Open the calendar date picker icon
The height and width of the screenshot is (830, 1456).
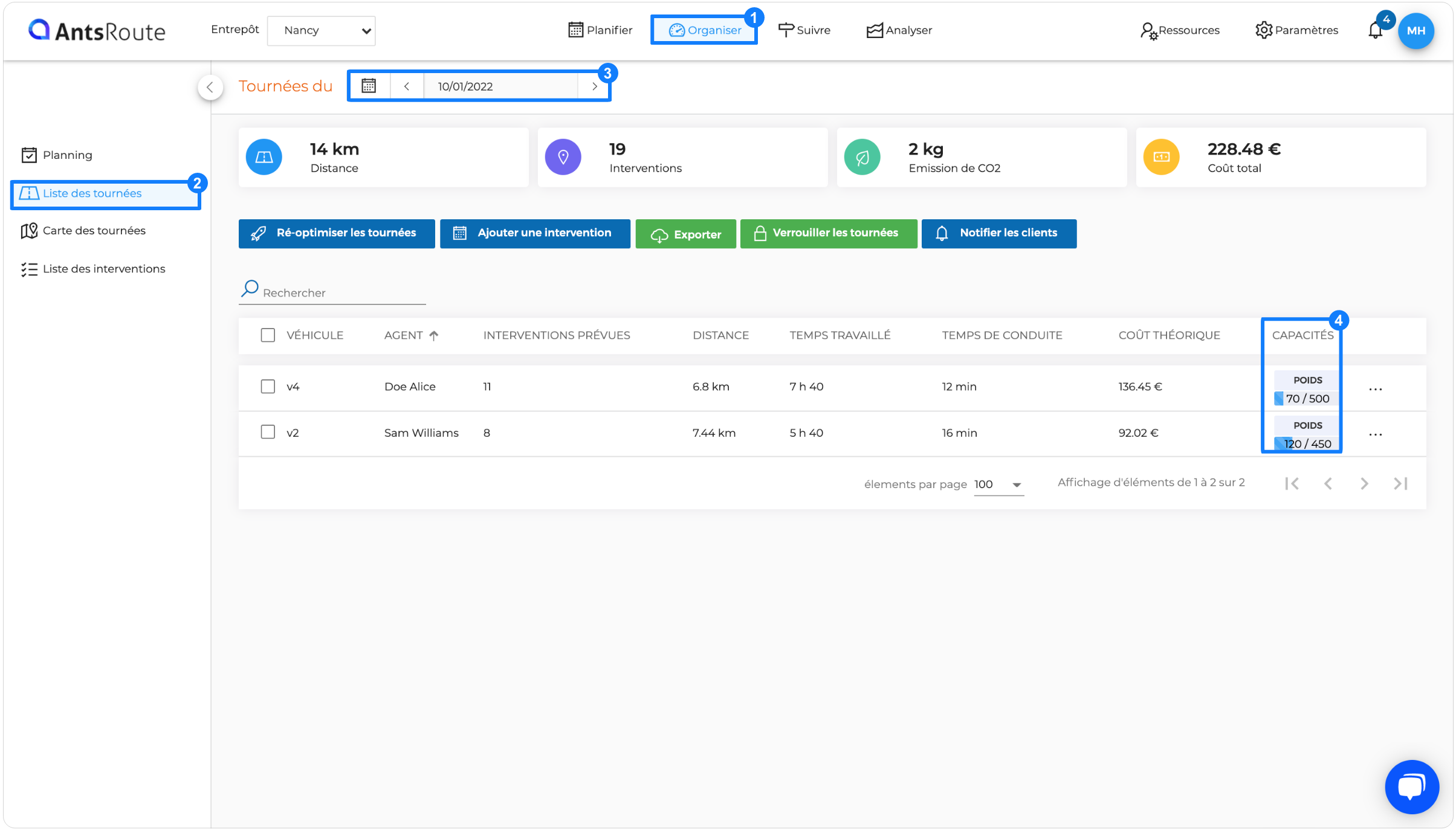tap(369, 86)
